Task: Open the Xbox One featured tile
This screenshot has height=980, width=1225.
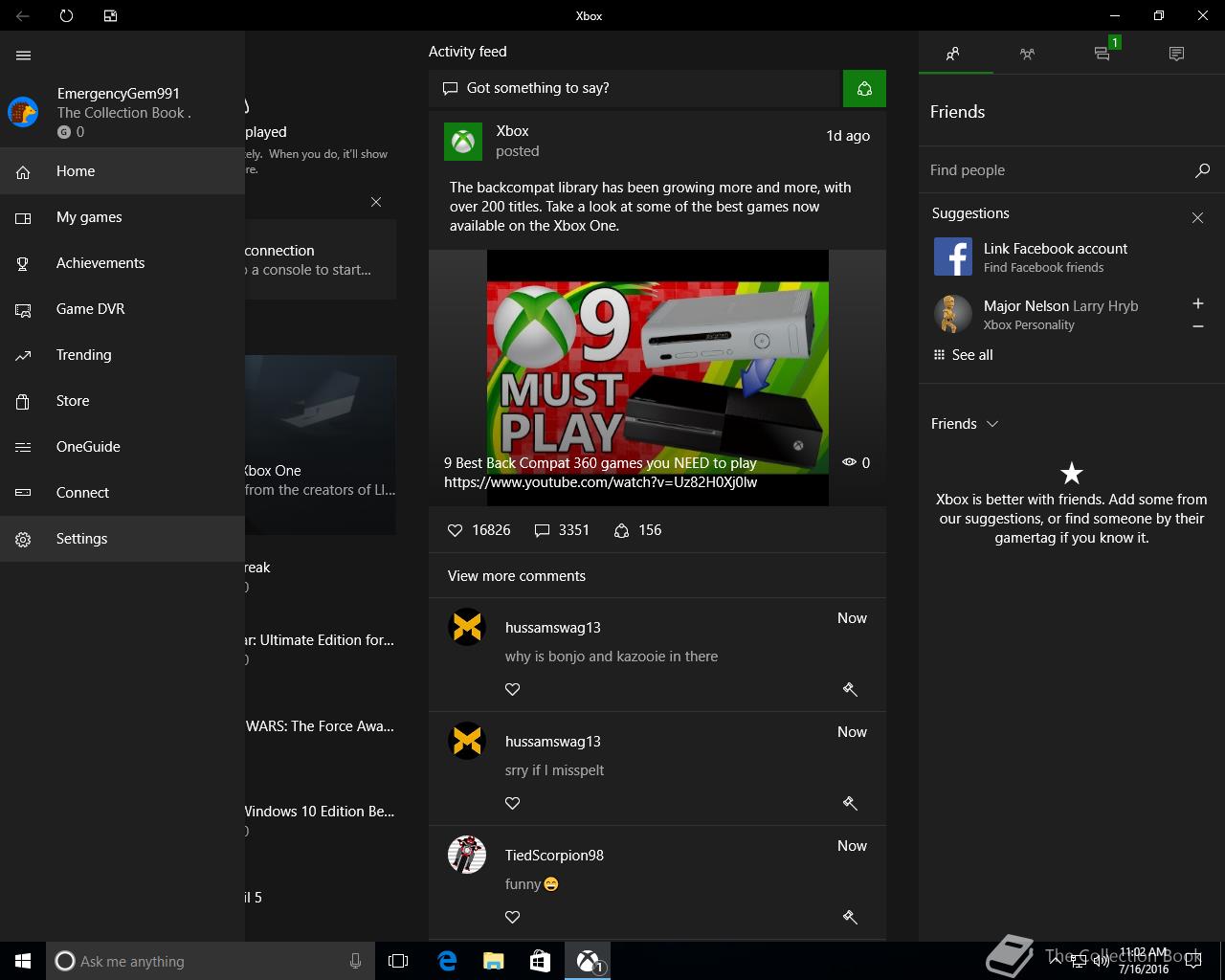Action: [321, 445]
